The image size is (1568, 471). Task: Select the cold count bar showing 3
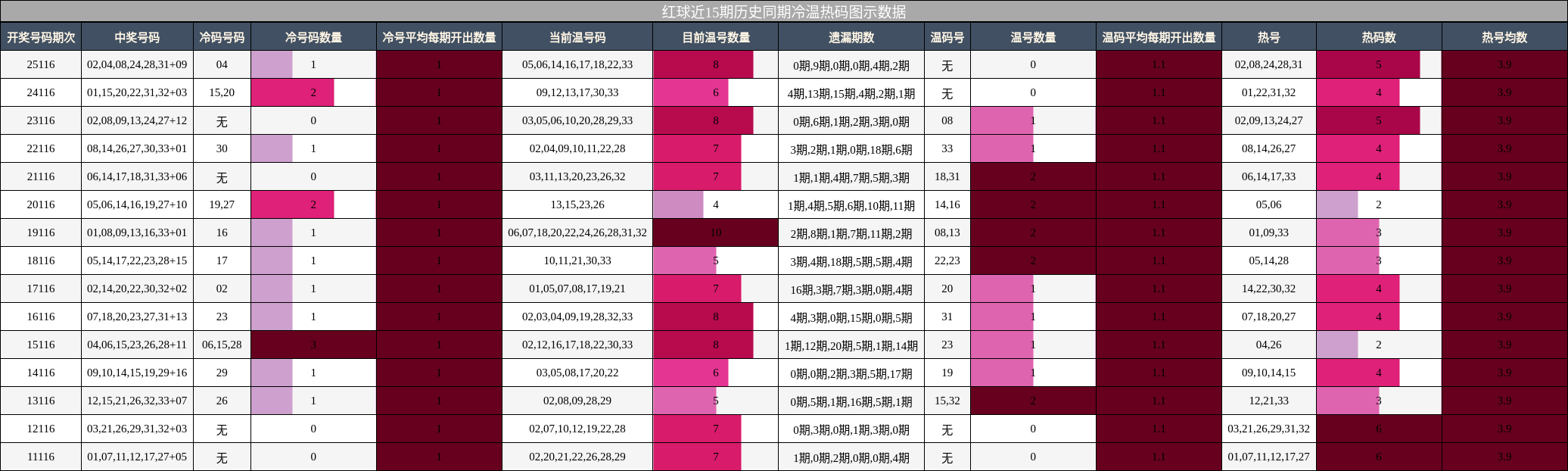coord(313,345)
